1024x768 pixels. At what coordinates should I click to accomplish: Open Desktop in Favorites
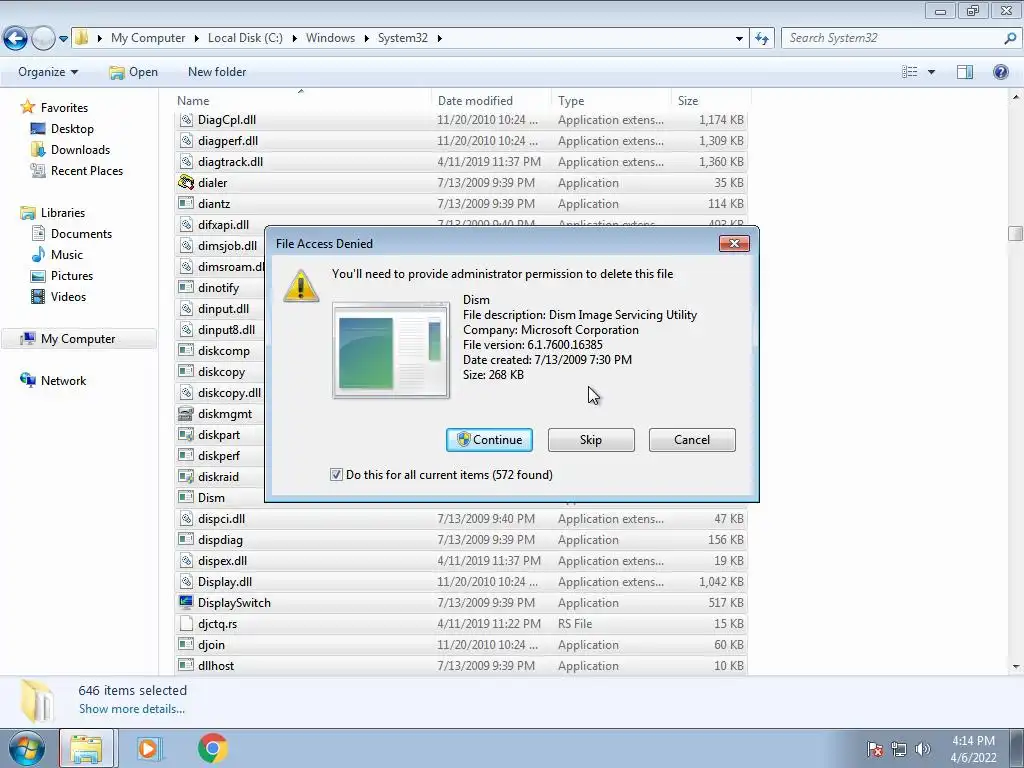(x=63, y=129)
